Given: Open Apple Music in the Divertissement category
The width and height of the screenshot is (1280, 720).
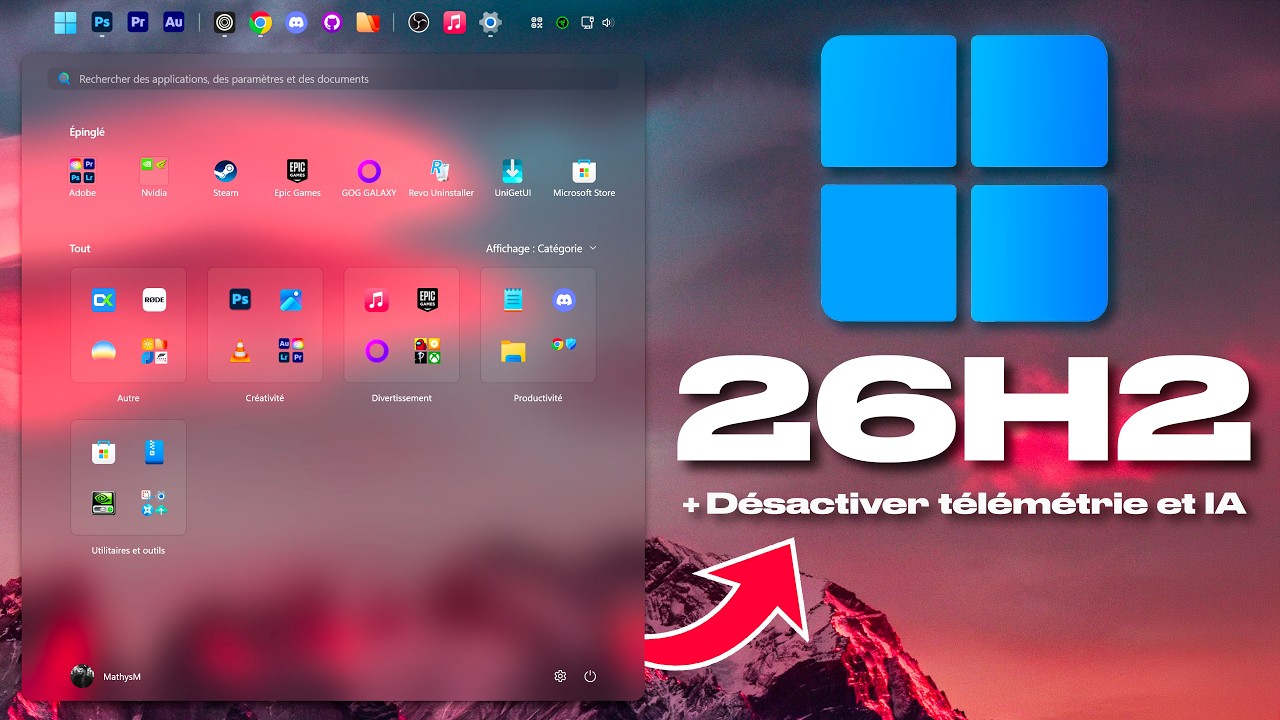Looking at the screenshot, I should point(376,299).
